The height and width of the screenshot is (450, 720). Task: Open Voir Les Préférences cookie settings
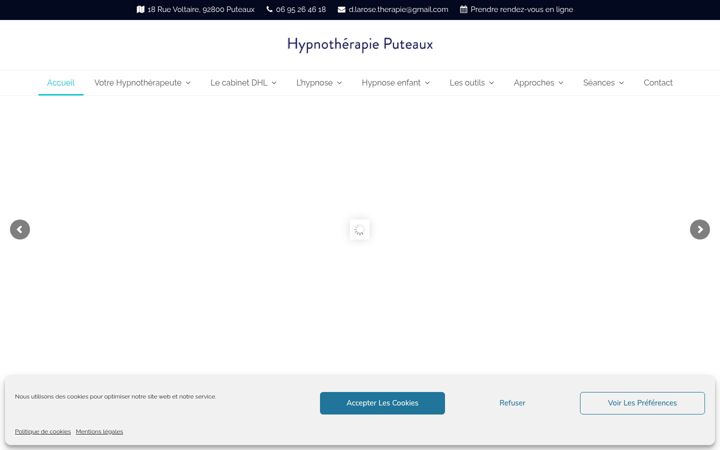(x=642, y=403)
